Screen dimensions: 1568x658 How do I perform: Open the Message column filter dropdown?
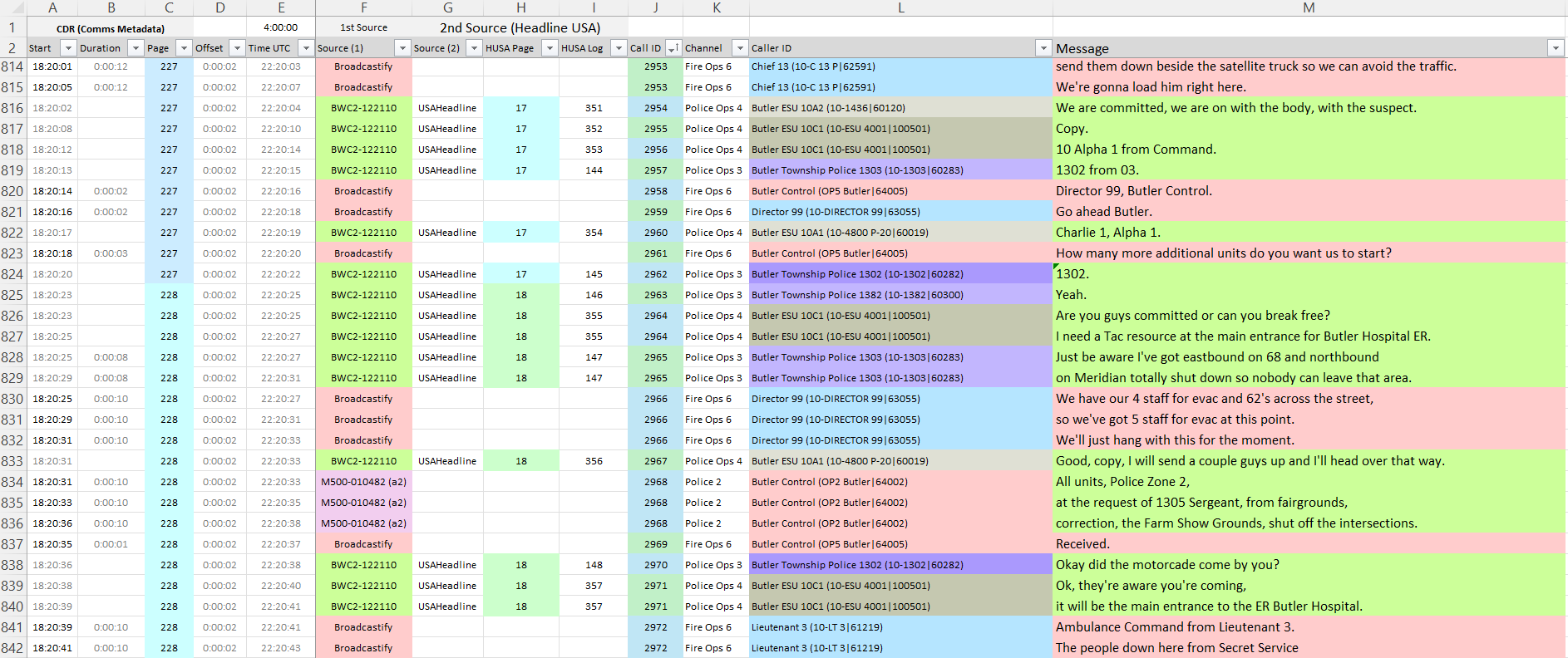(1556, 48)
